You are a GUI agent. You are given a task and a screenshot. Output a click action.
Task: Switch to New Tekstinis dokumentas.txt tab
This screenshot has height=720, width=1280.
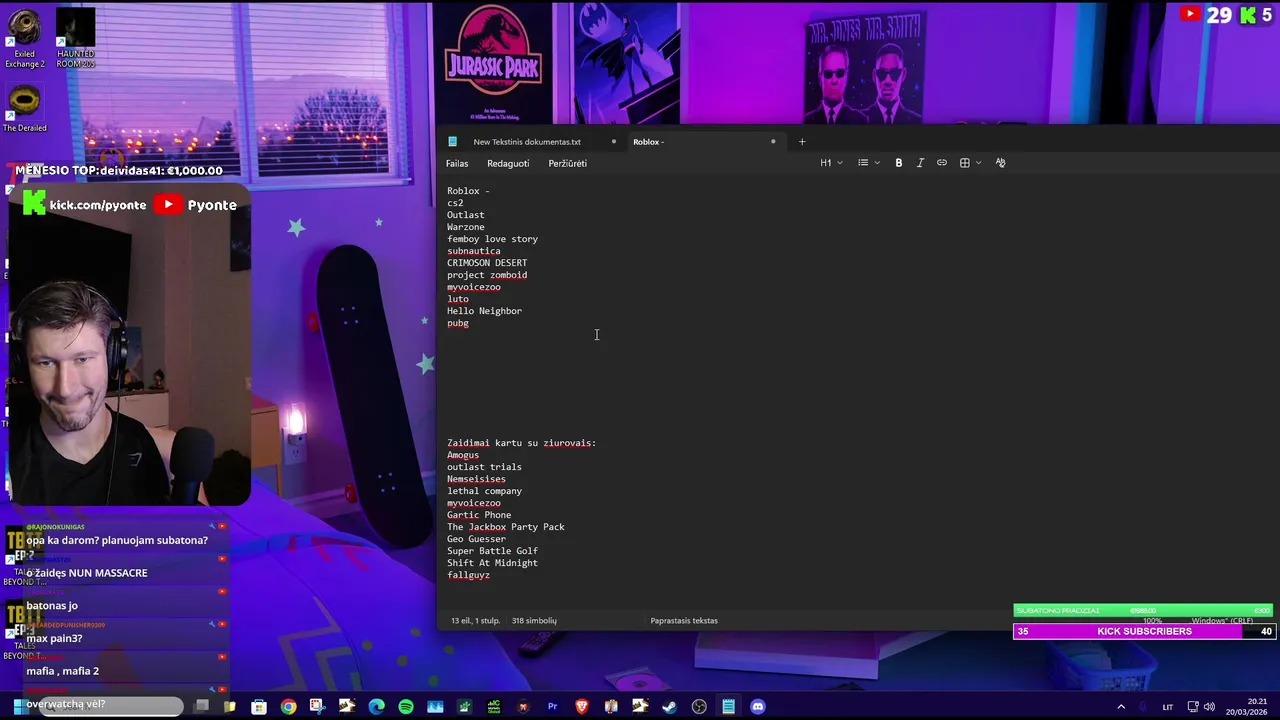527,142
